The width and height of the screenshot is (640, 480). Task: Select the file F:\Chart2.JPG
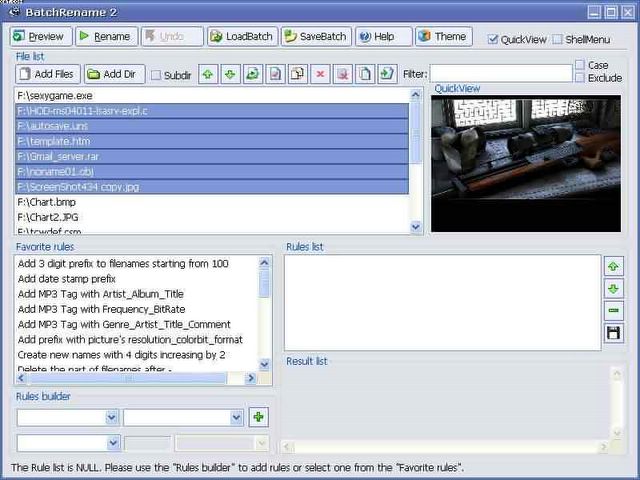212,217
